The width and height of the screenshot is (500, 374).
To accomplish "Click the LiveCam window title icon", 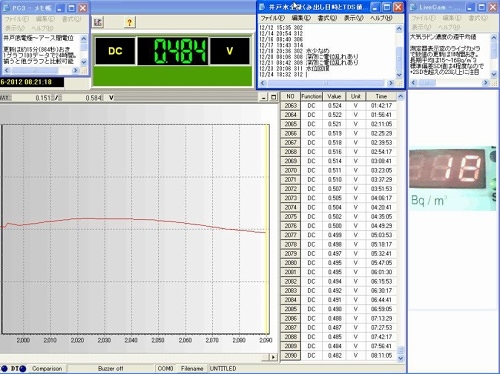I will [414, 7].
